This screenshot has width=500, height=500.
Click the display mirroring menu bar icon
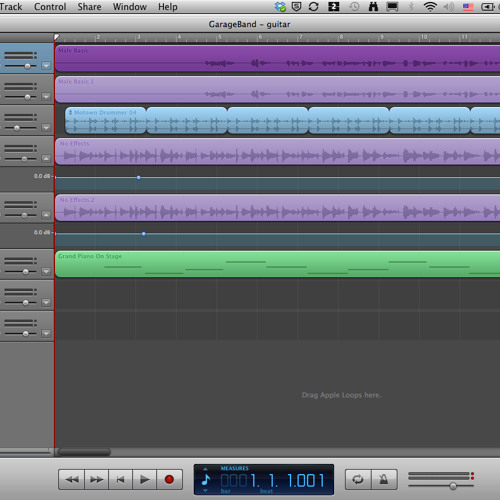pyautogui.click(x=392, y=7)
